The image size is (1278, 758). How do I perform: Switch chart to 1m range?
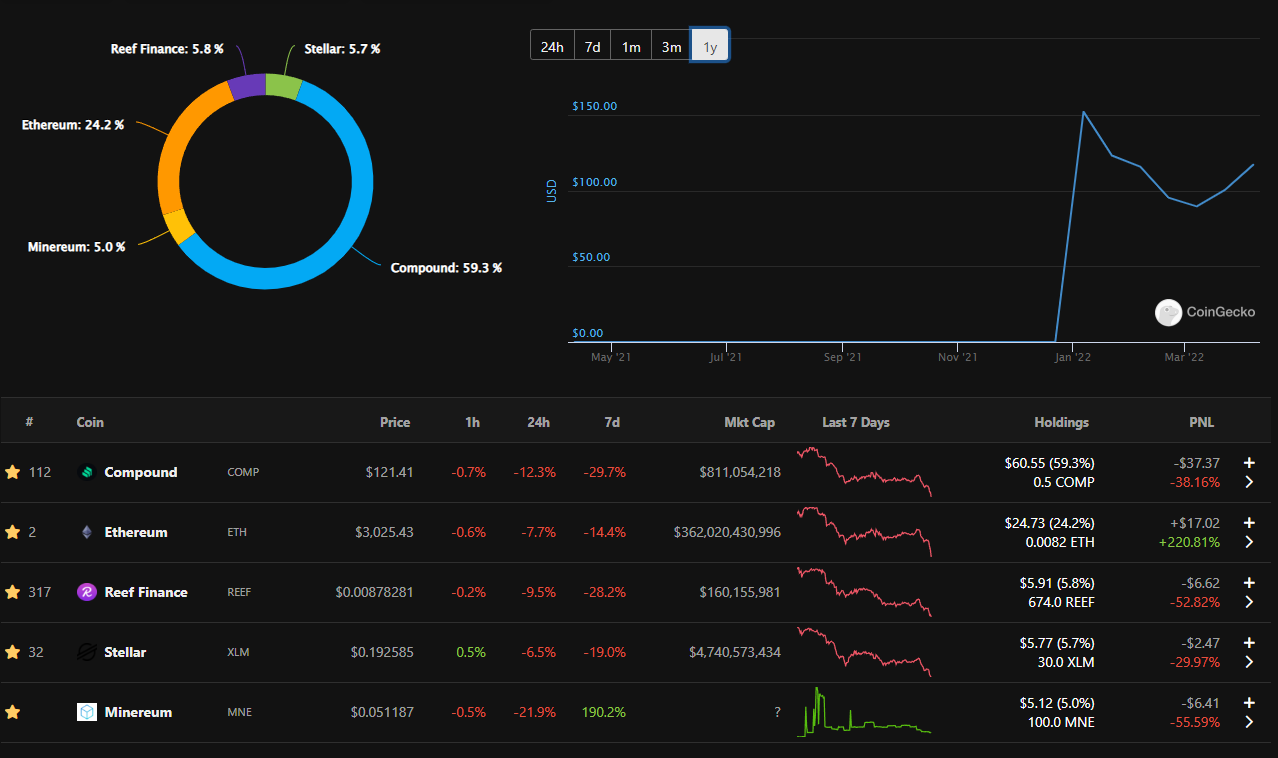tap(631, 46)
